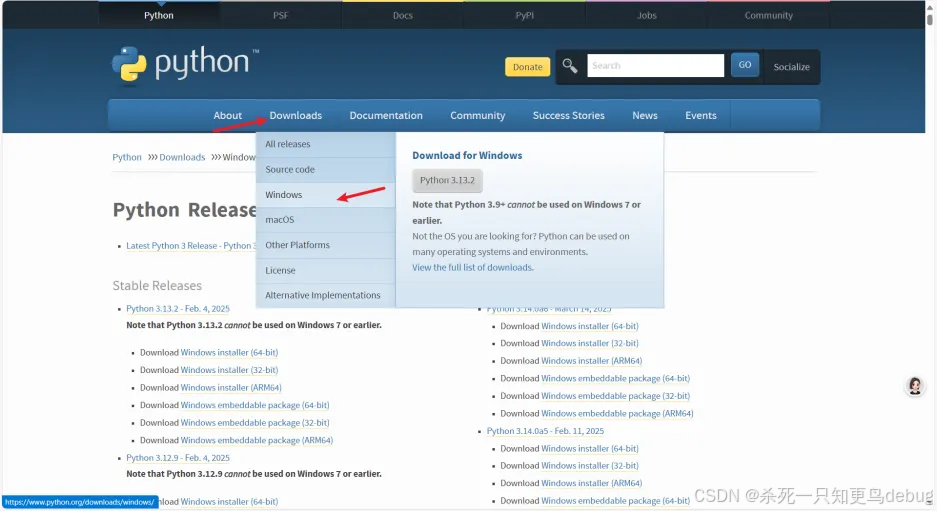This screenshot has height=511, width=937.
Task: Download 3.13.2 Windows embeddable package (64-bit)
Action: coord(255,405)
